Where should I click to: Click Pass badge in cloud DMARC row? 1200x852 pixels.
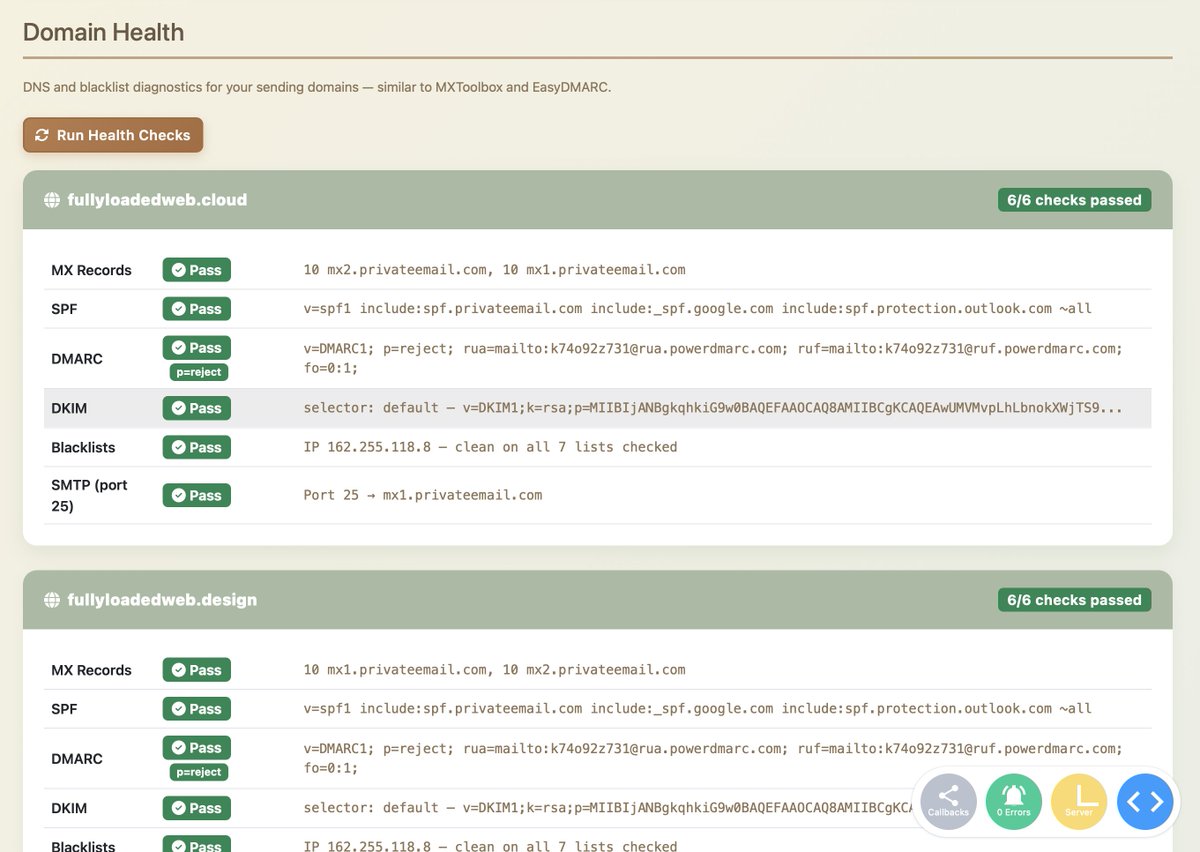pyautogui.click(x=197, y=348)
